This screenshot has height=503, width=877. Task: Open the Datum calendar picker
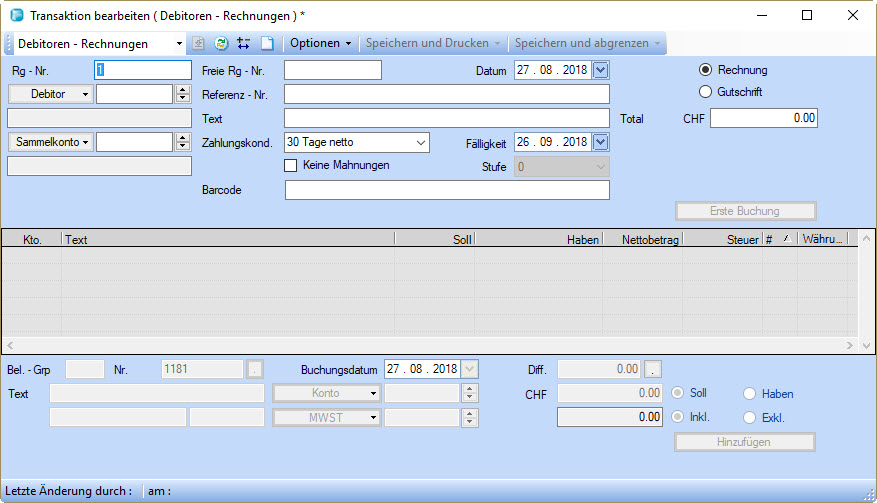coord(600,70)
